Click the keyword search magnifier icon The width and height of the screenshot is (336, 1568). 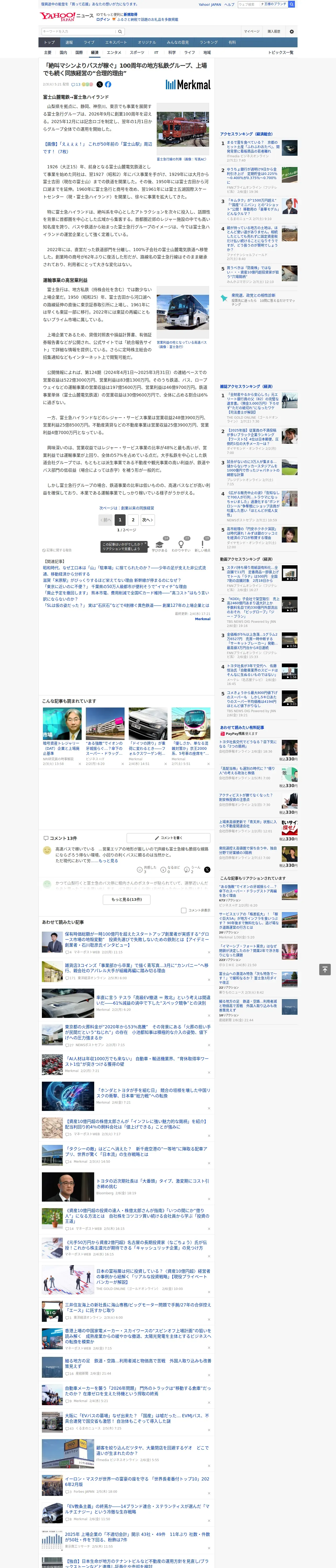(120, 31)
